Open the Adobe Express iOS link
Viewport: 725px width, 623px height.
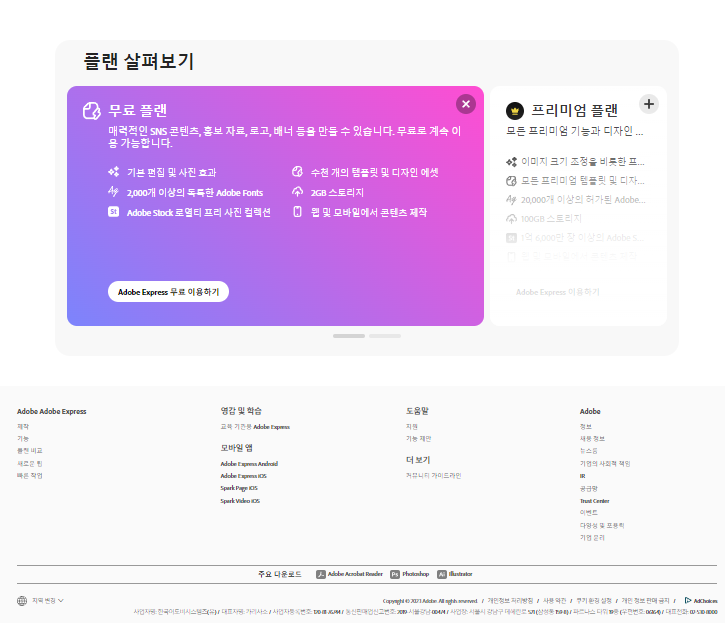pos(244,475)
